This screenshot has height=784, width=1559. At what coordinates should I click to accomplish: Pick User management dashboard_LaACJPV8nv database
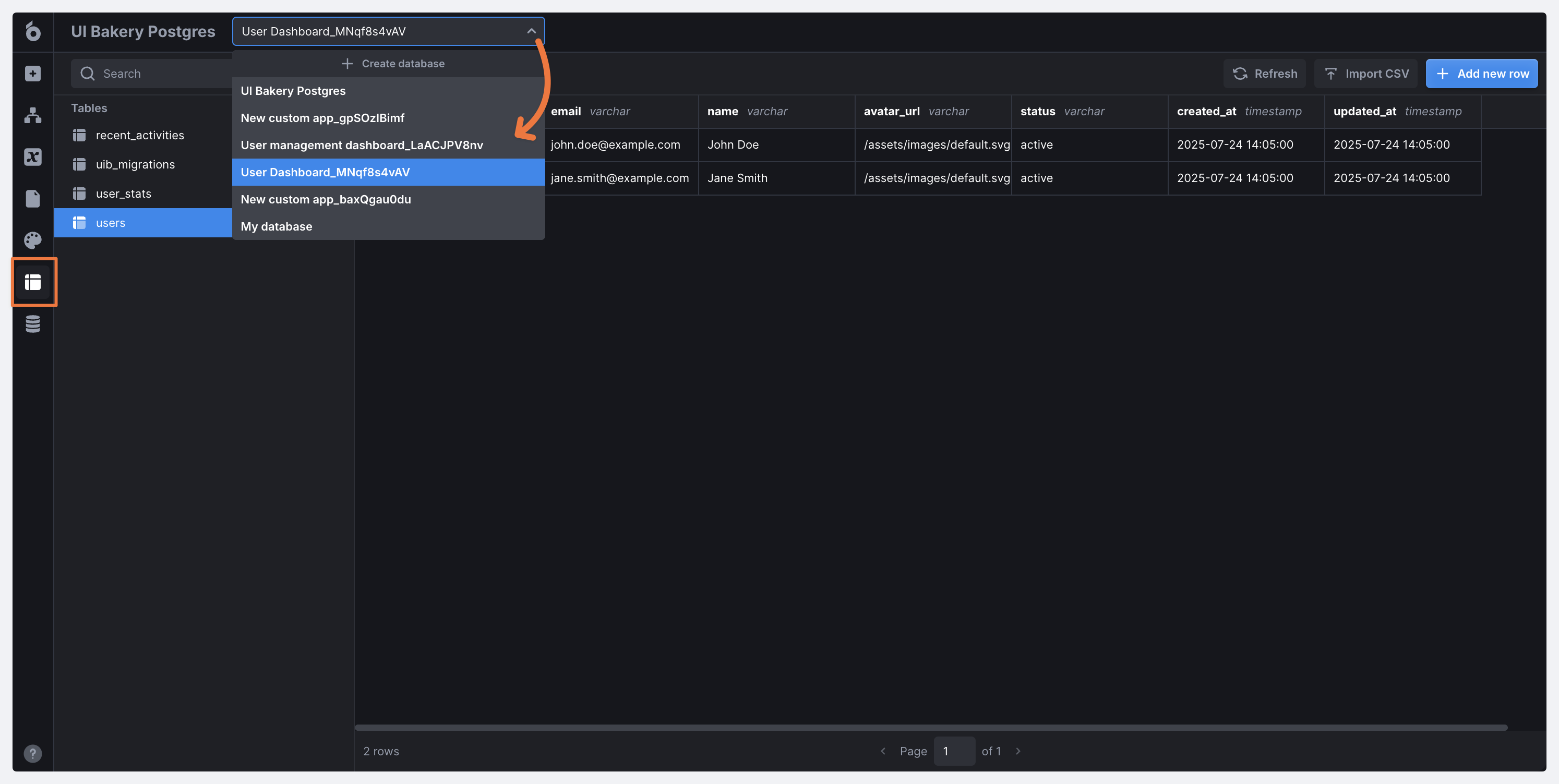pyautogui.click(x=361, y=145)
